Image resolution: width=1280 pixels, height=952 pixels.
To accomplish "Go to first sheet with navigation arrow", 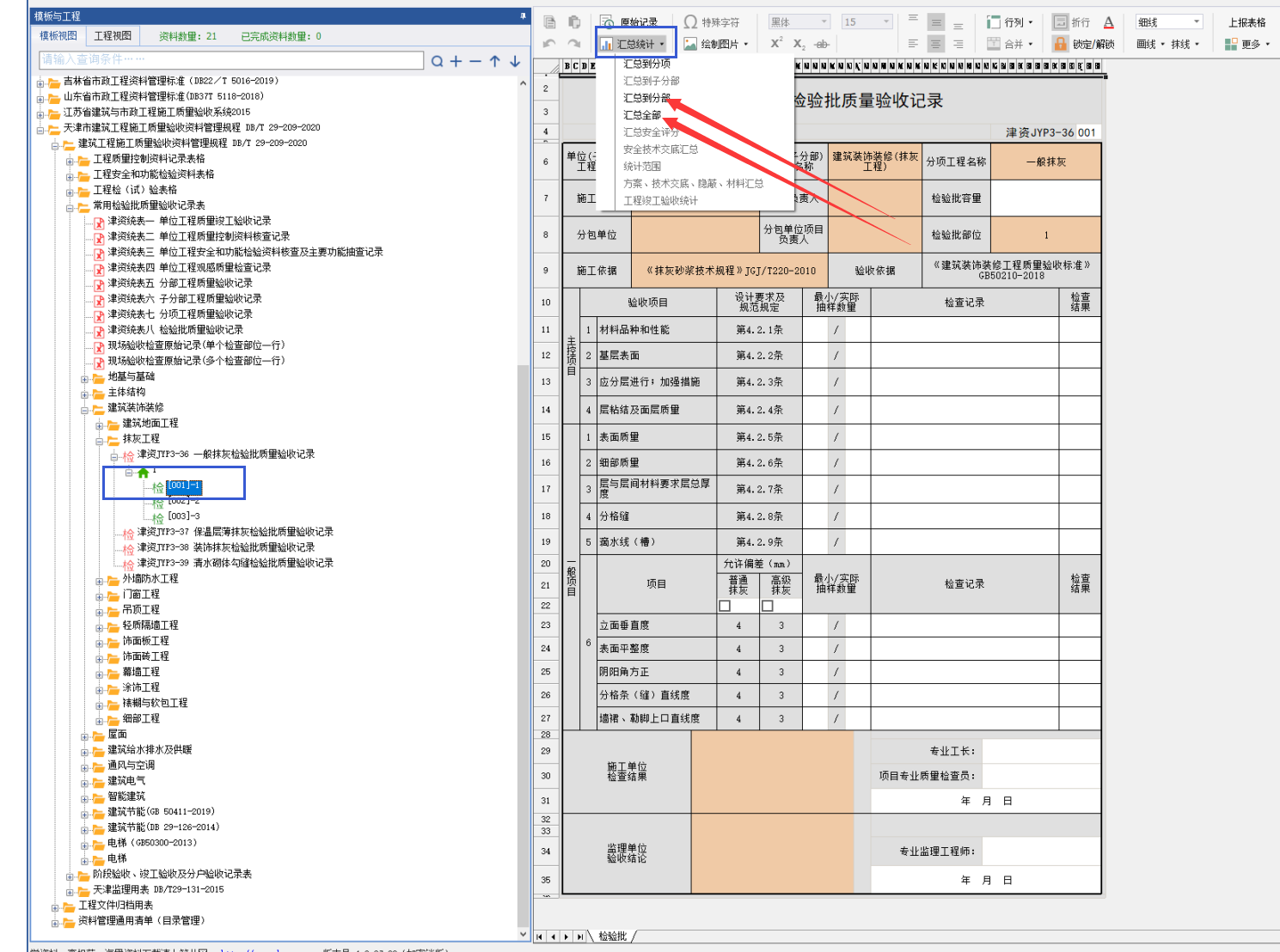I will pyautogui.click(x=539, y=937).
